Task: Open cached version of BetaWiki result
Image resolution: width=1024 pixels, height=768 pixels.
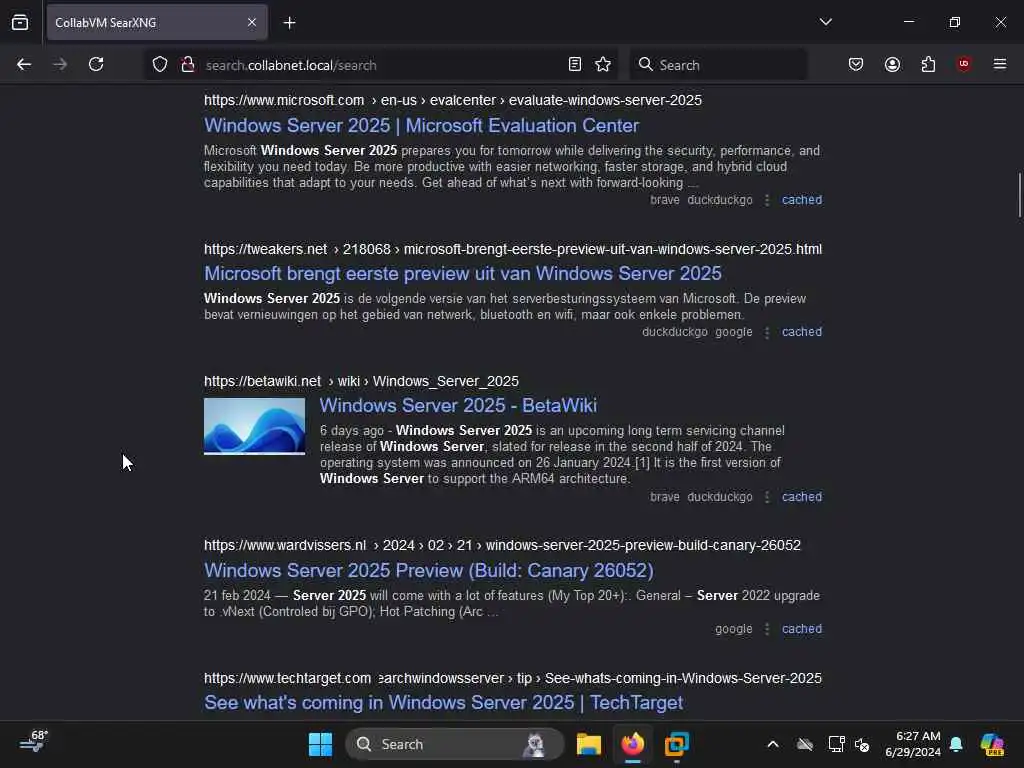Action: click(x=802, y=497)
